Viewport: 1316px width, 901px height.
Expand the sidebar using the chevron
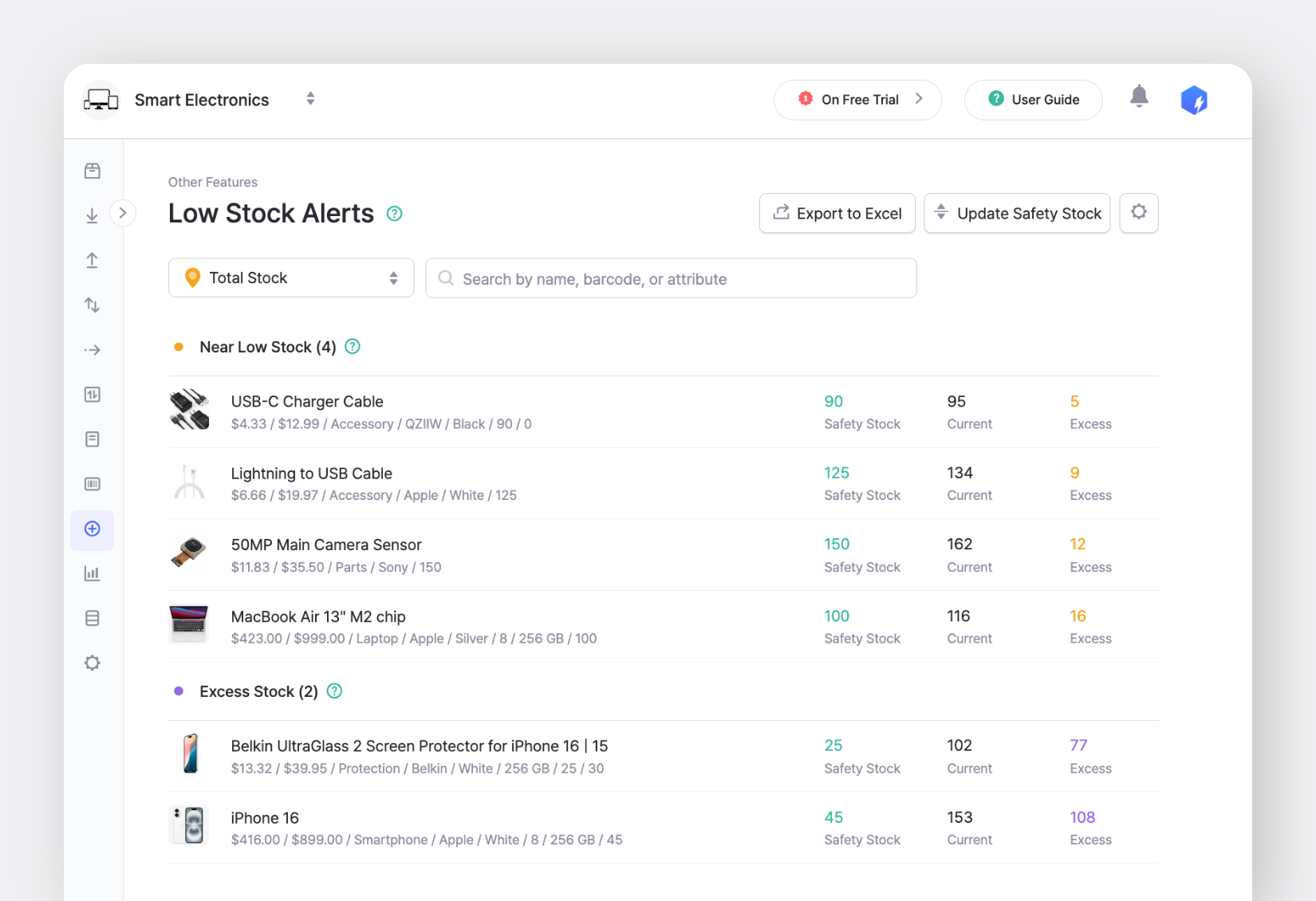pyautogui.click(x=124, y=213)
